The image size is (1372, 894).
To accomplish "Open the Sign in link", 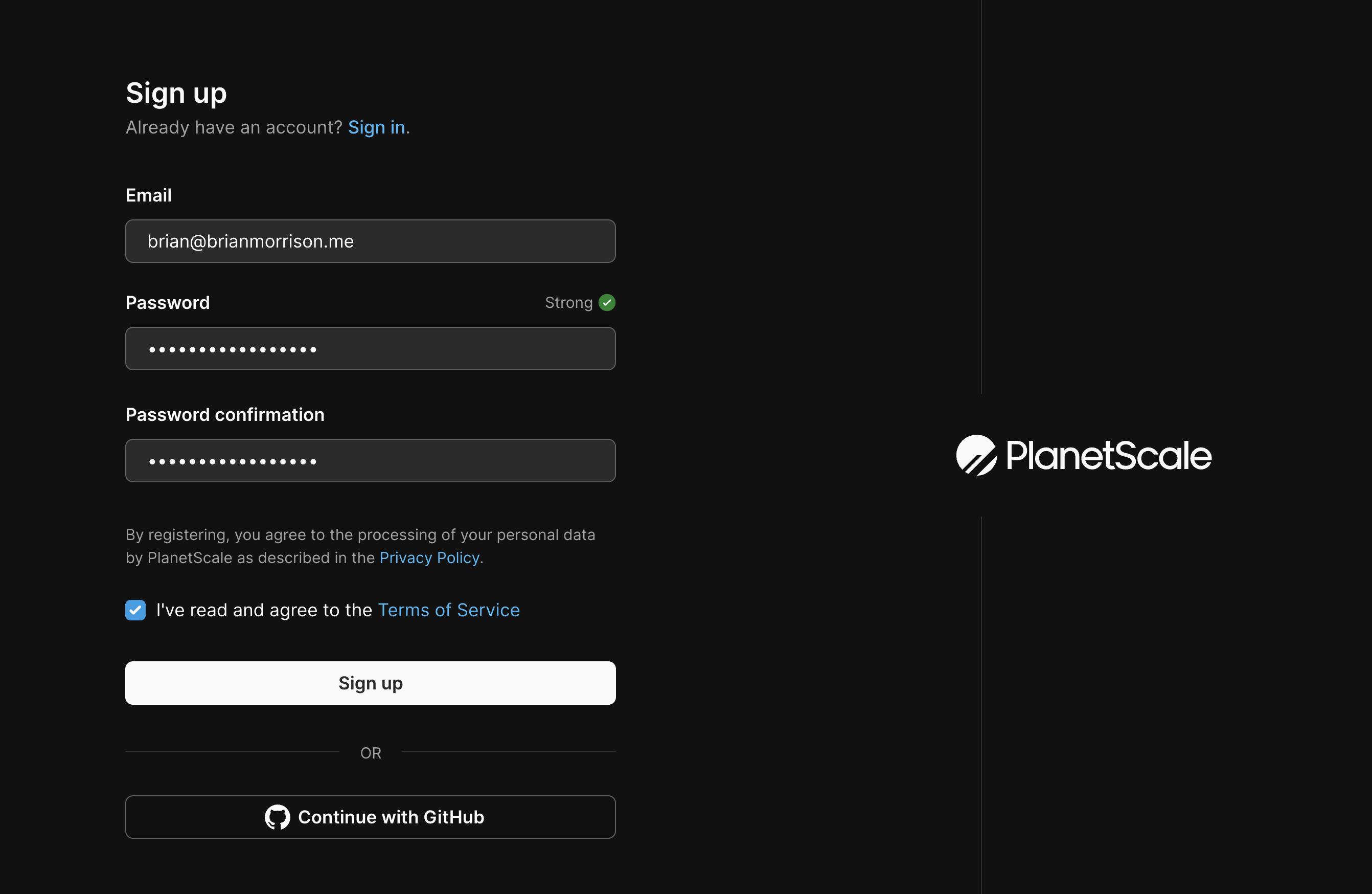I will pyautogui.click(x=376, y=127).
